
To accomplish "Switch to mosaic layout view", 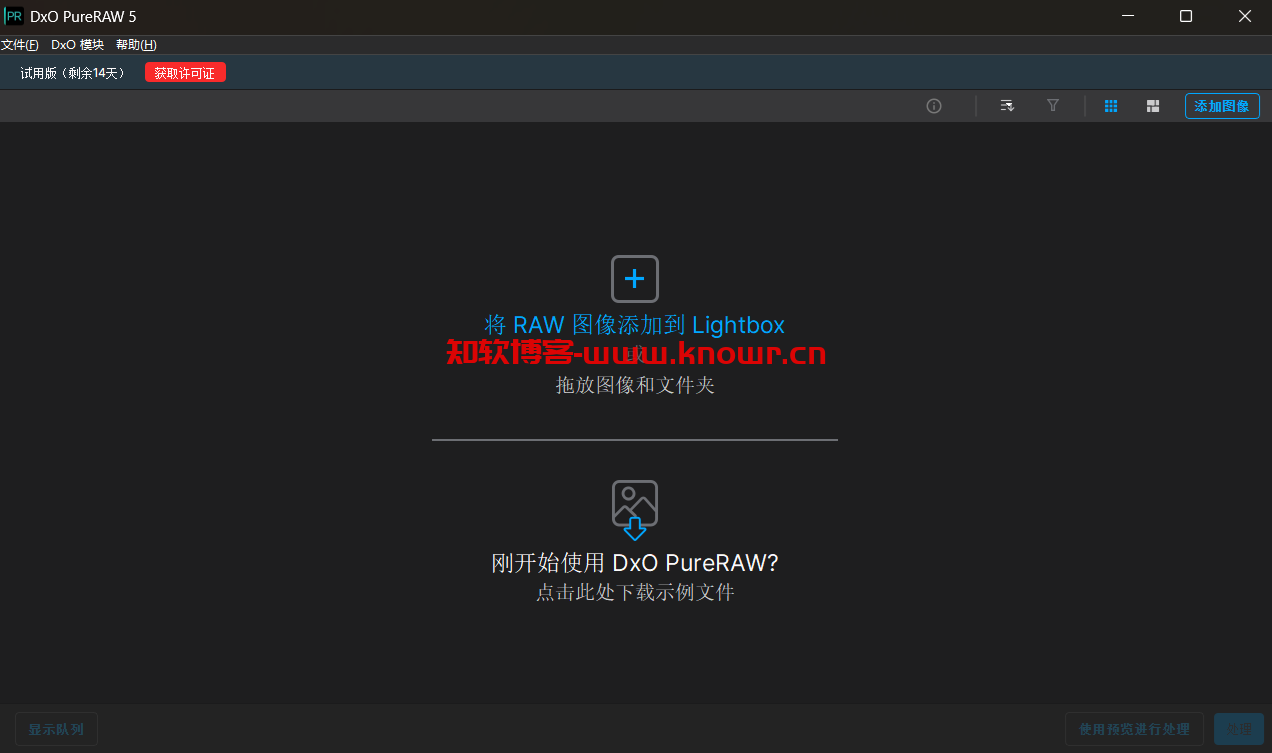I will pos(1153,106).
